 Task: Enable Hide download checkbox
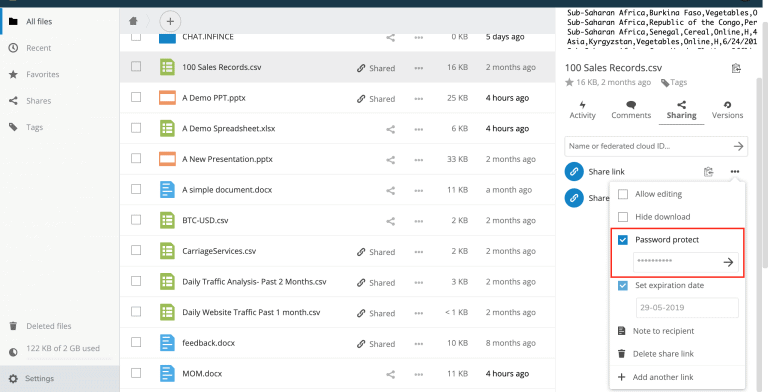(623, 217)
